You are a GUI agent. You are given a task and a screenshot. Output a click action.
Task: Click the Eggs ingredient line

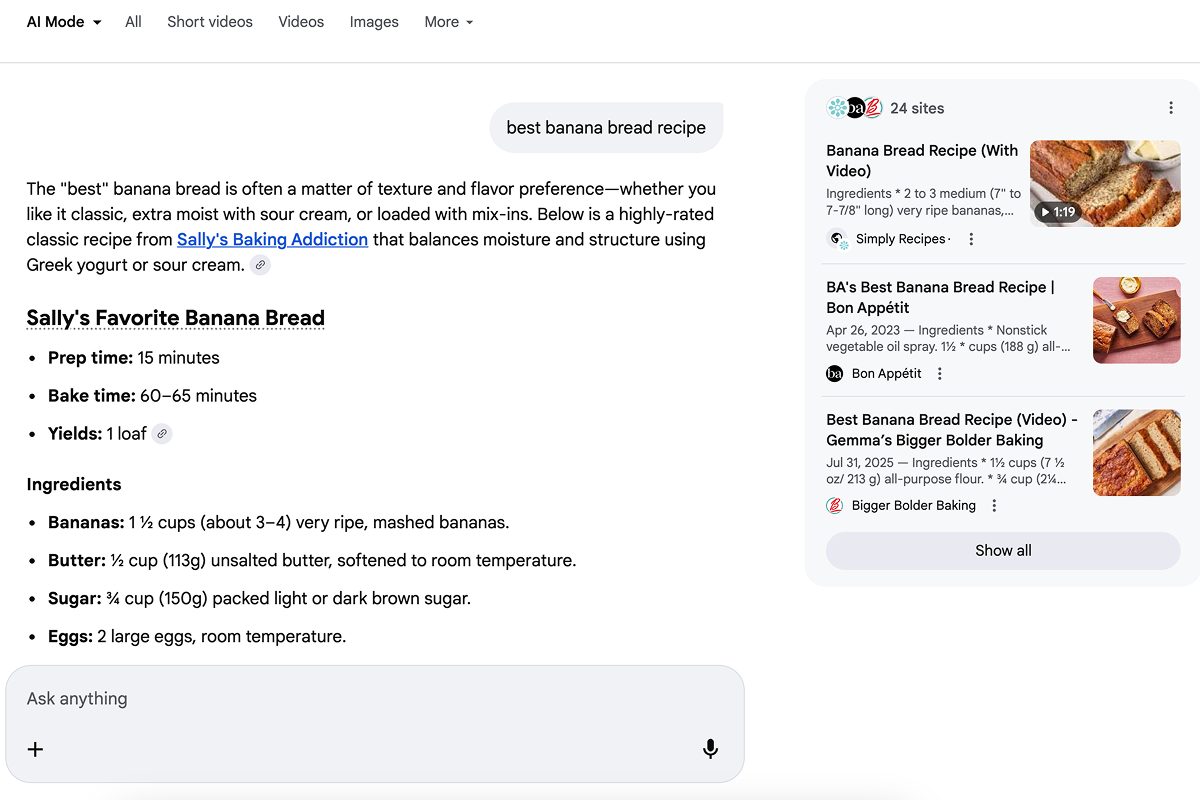click(197, 637)
